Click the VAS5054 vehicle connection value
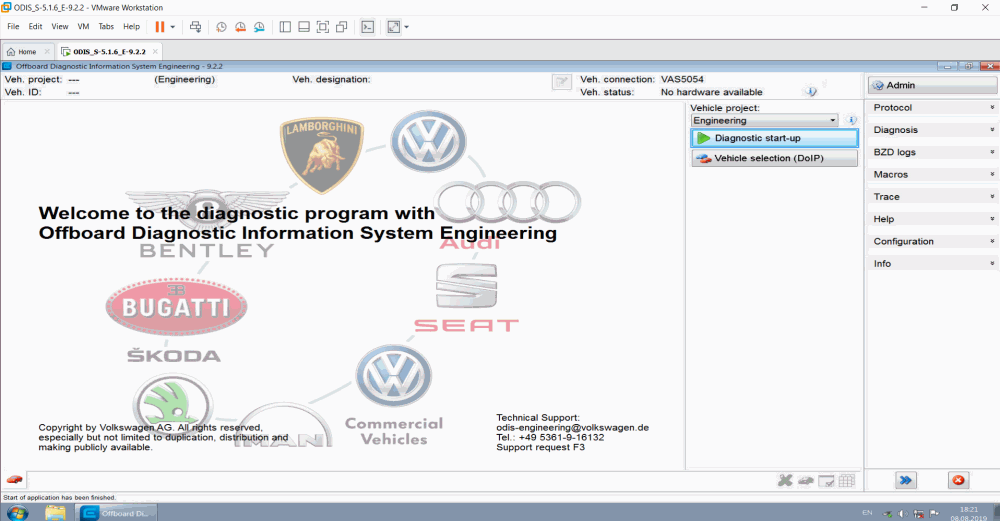1000x521 pixels. (x=682, y=79)
